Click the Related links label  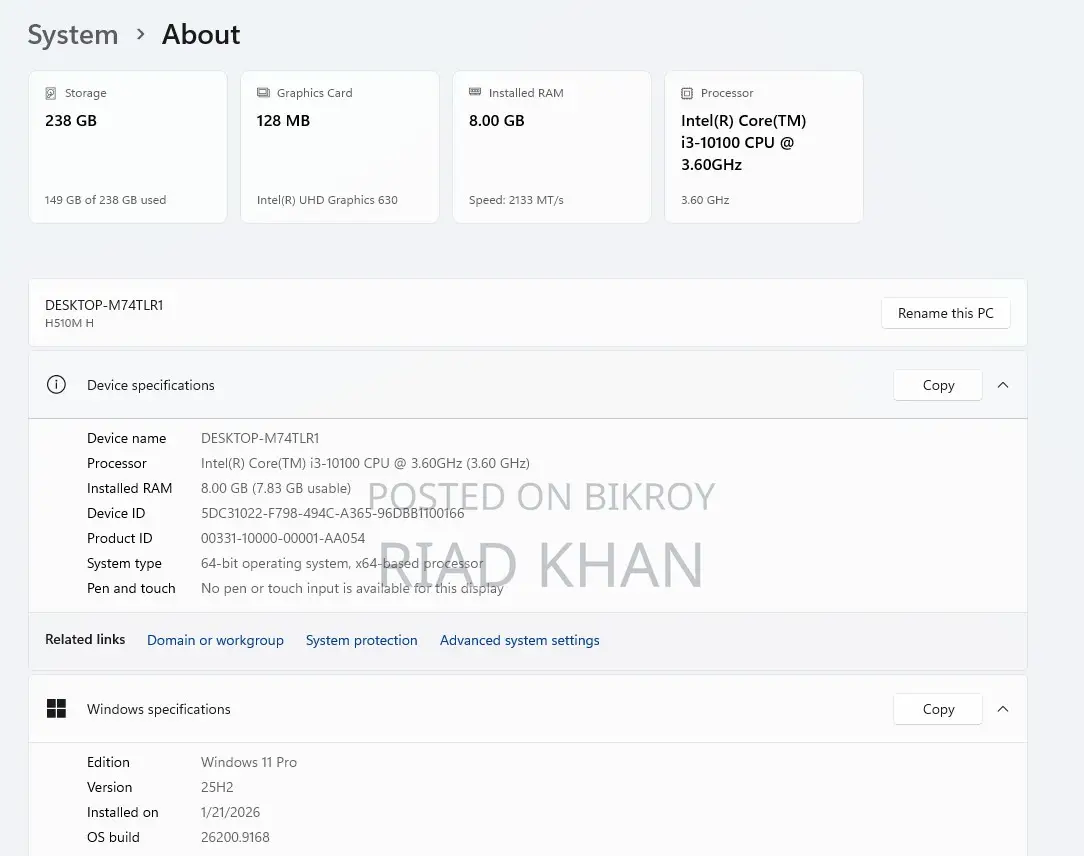tap(85, 640)
